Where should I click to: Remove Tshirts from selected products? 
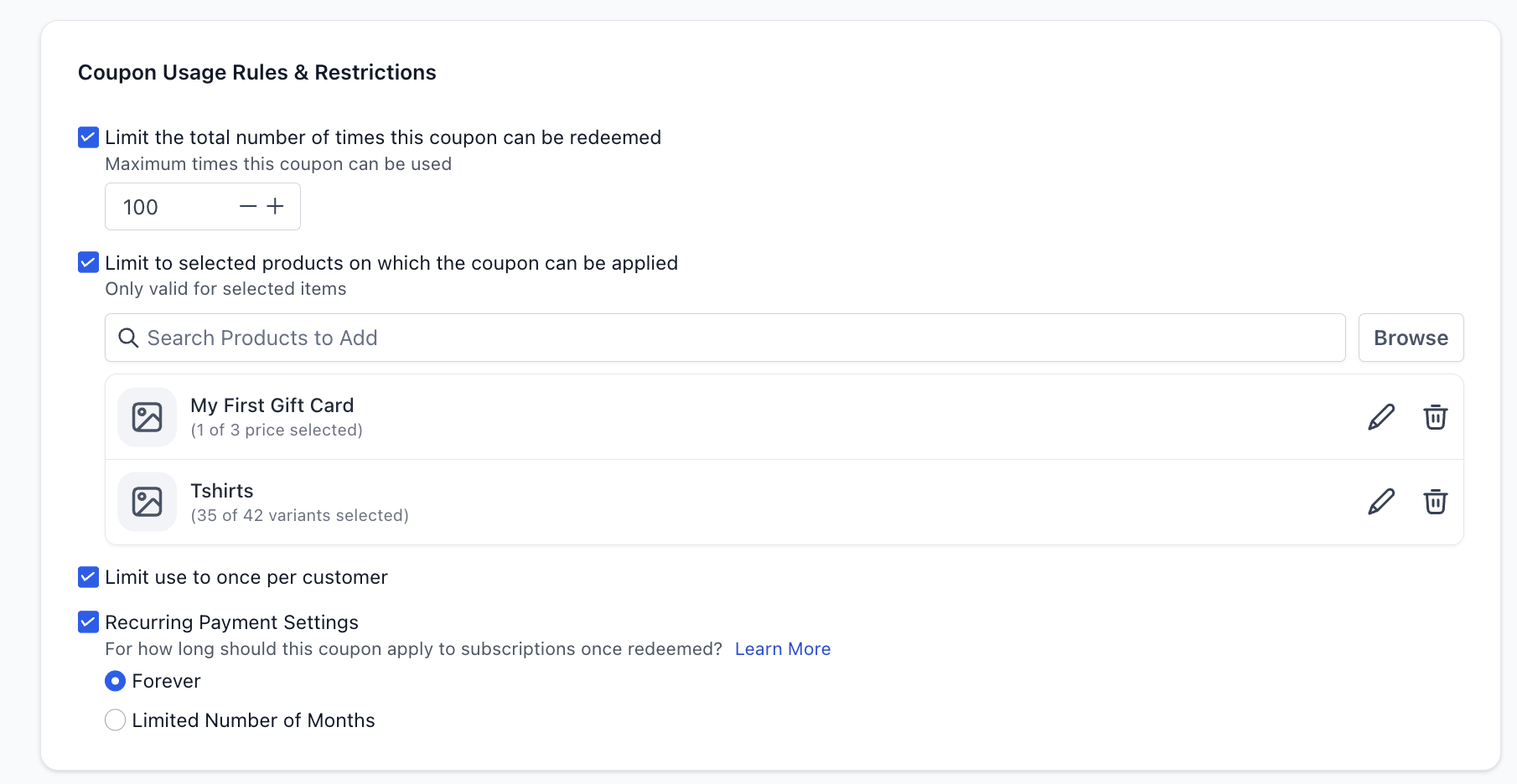tap(1435, 502)
